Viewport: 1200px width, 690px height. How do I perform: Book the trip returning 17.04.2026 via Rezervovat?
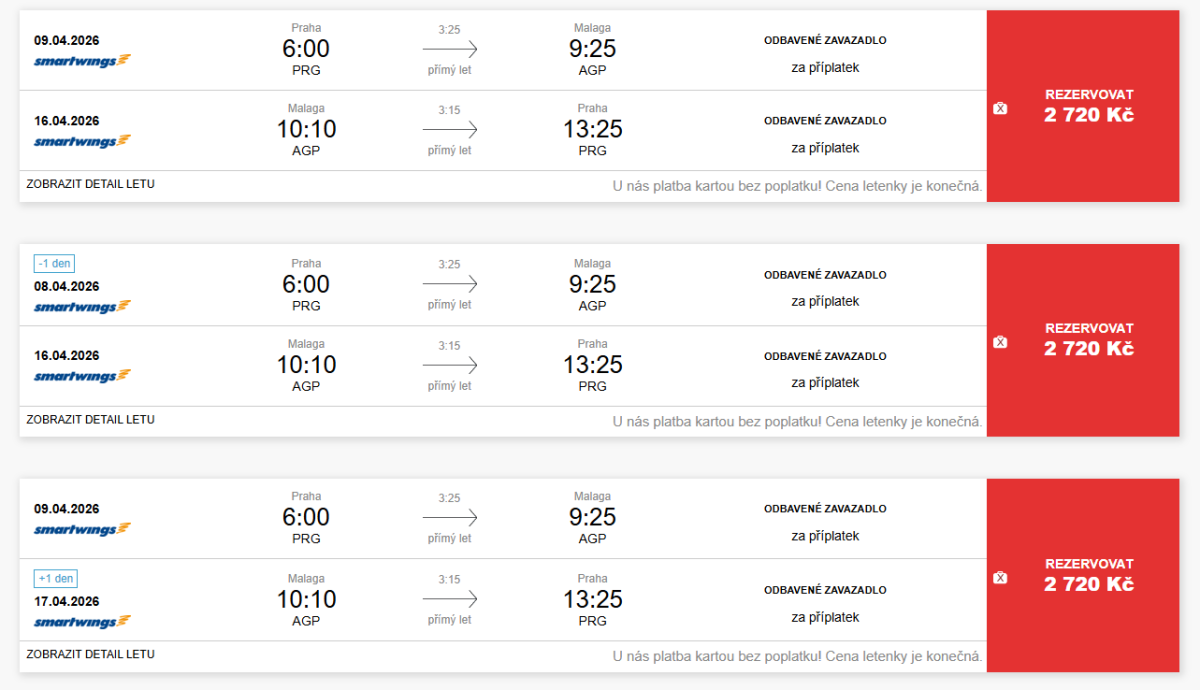click(x=1089, y=575)
